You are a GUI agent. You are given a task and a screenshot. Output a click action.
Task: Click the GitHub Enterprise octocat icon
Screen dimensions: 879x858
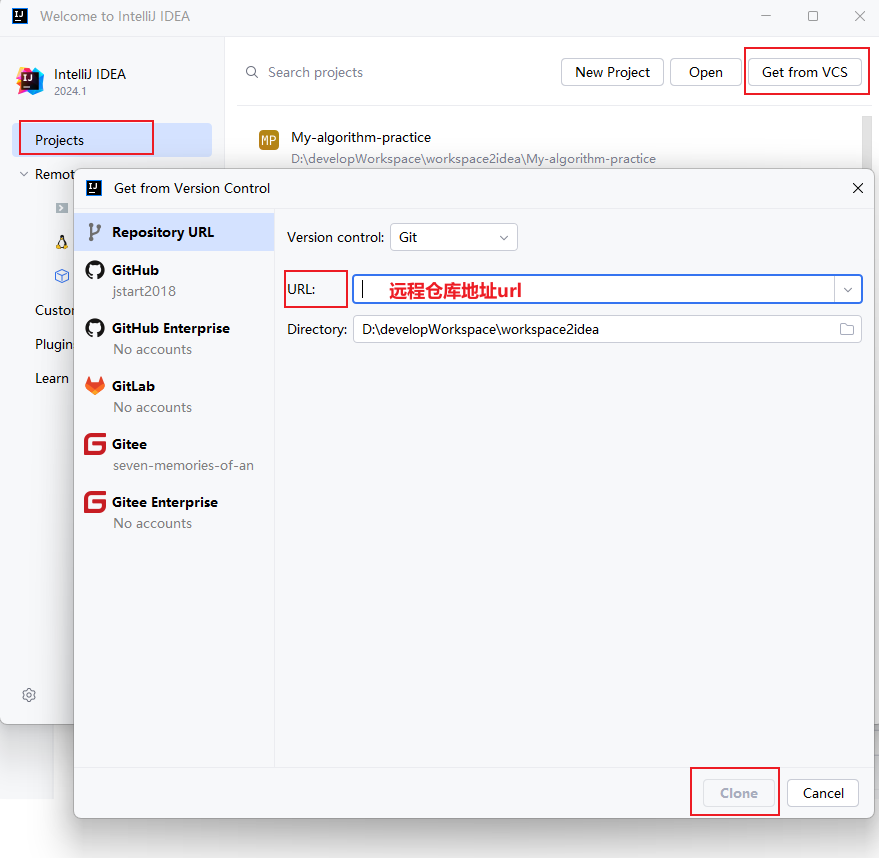pos(95,328)
